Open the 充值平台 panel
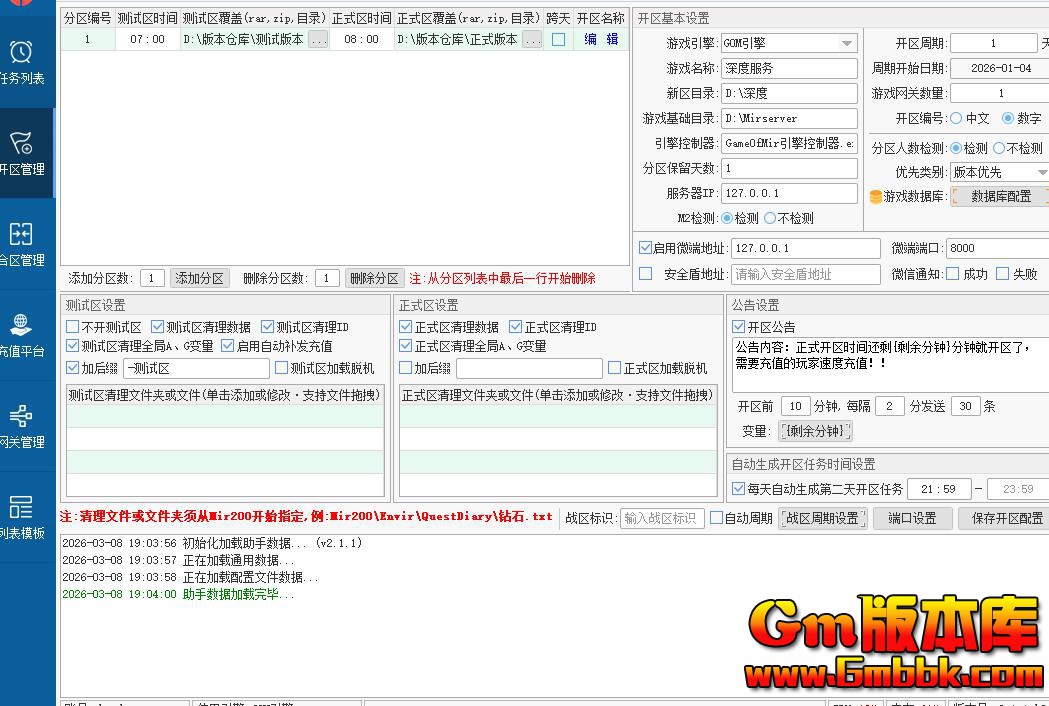The image size is (1049, 706). (x=26, y=330)
